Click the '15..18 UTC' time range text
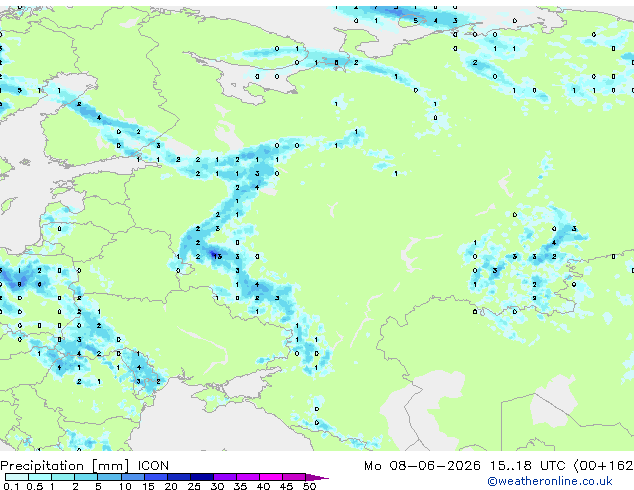Screen dimensions: 634x490 click(x=527, y=466)
